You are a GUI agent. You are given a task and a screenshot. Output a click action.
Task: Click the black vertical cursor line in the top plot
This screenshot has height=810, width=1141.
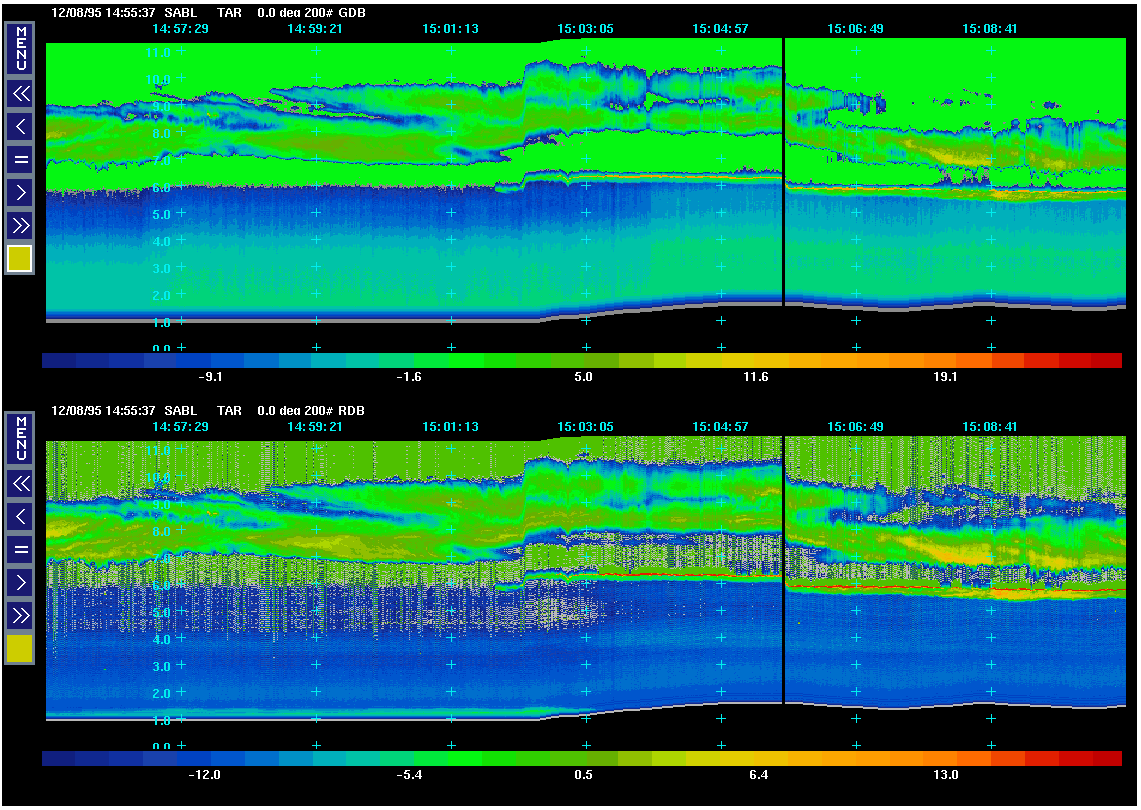(x=783, y=180)
